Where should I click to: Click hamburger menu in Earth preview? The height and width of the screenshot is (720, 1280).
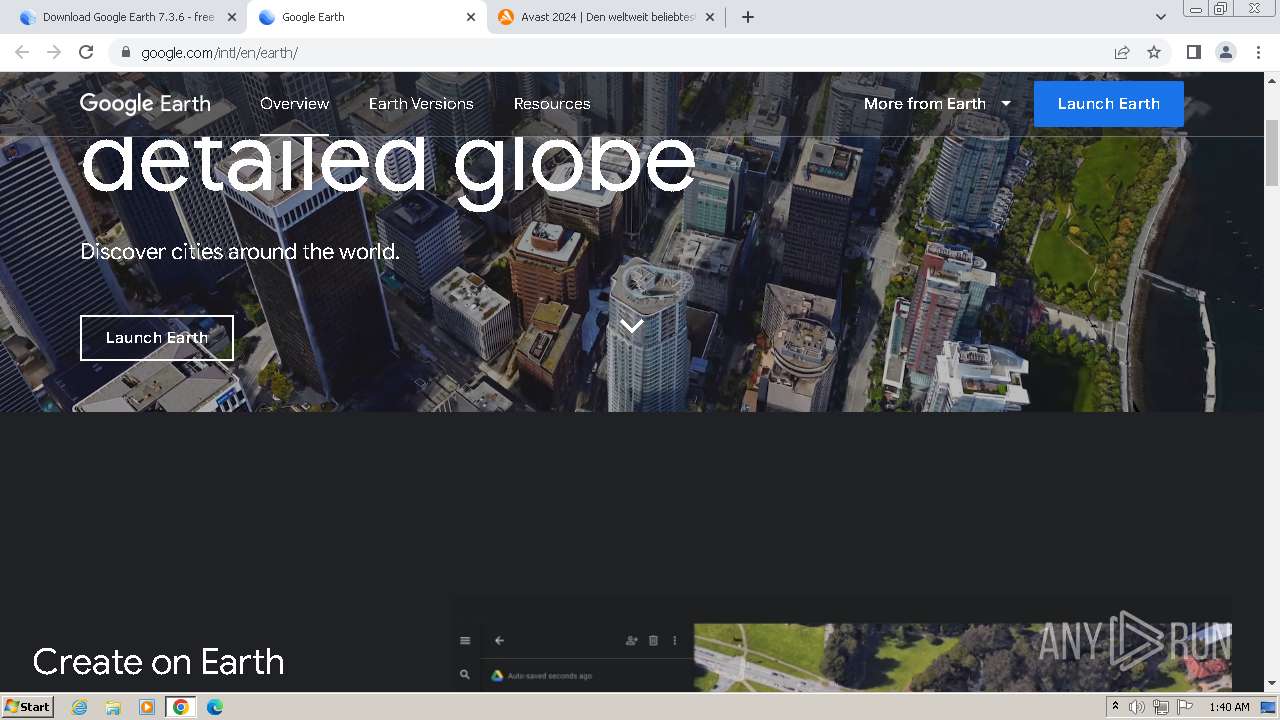tap(465, 641)
